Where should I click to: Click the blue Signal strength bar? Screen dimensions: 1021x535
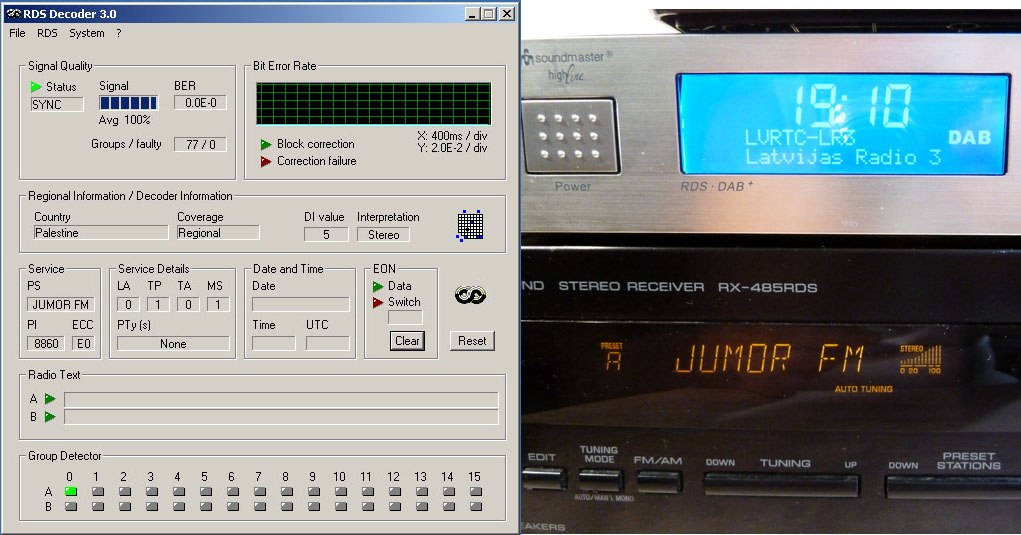[x=128, y=103]
